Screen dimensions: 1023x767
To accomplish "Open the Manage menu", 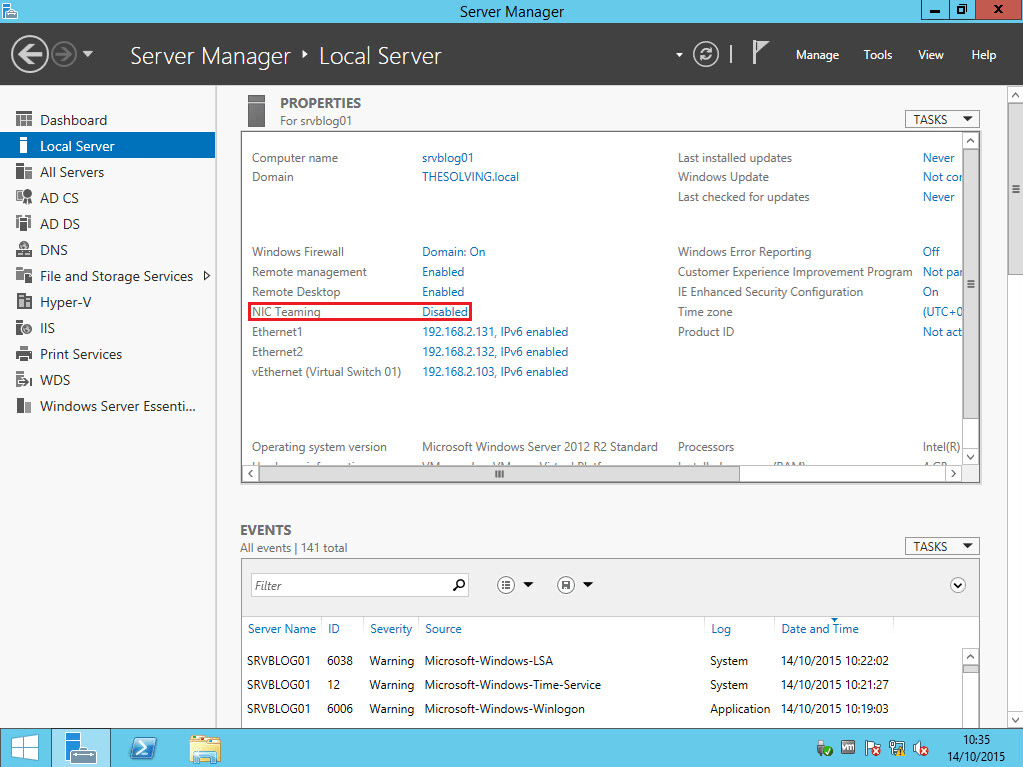I will click(817, 55).
